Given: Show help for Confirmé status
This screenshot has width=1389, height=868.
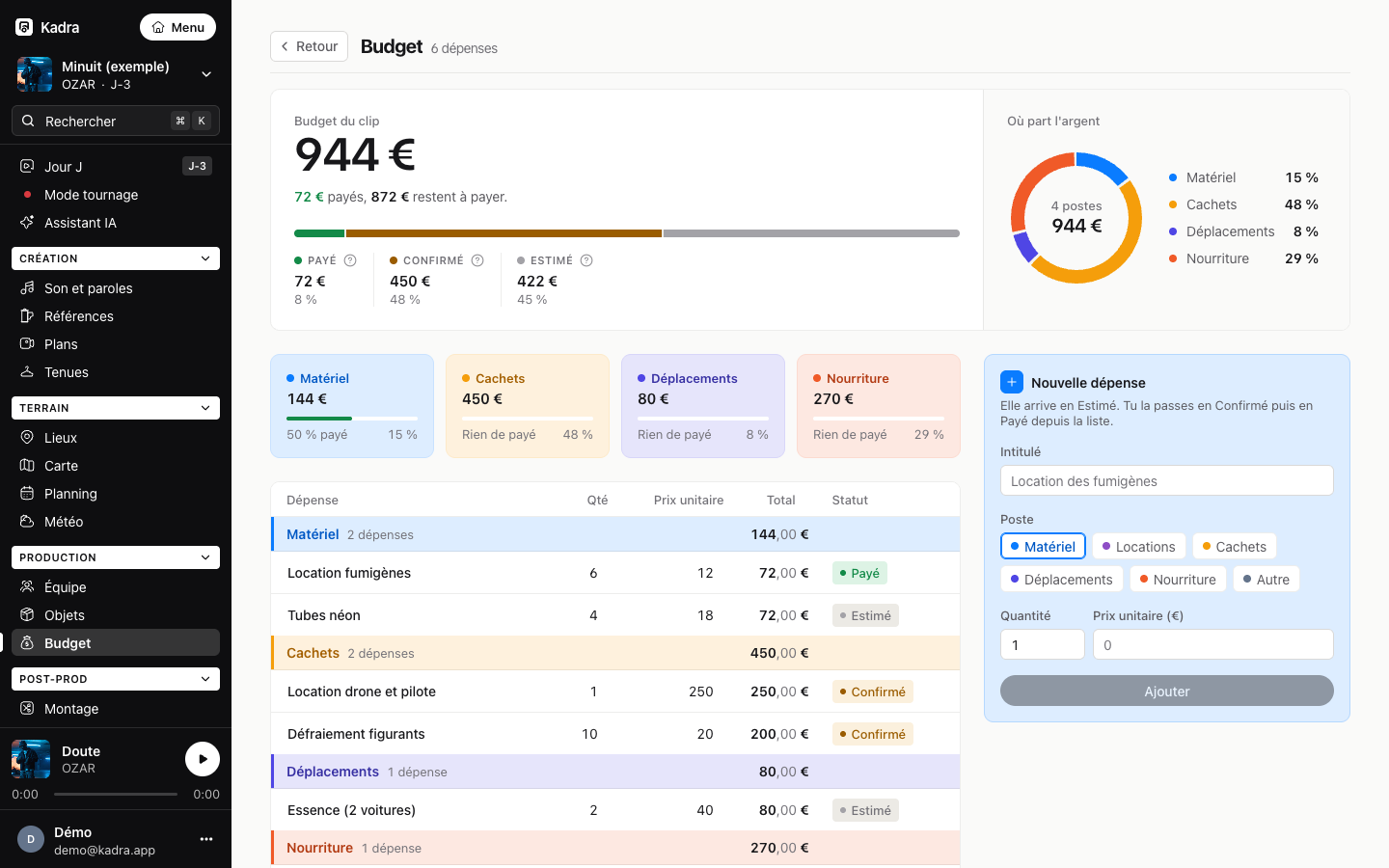Looking at the screenshot, I should pos(477,260).
